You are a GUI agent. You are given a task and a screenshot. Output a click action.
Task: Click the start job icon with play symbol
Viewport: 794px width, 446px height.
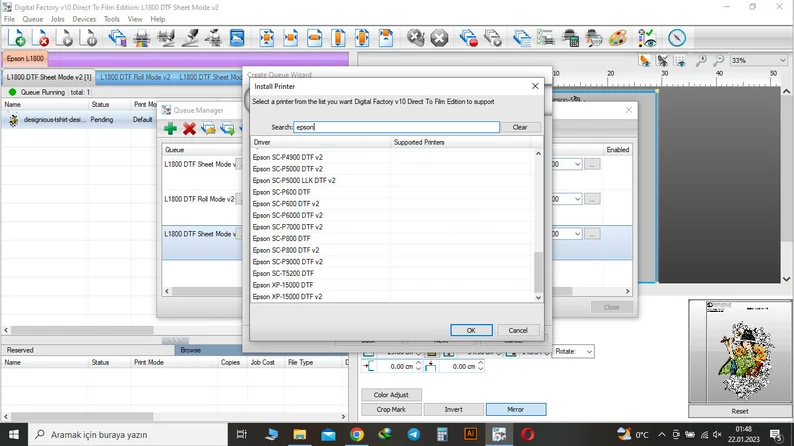(65, 38)
